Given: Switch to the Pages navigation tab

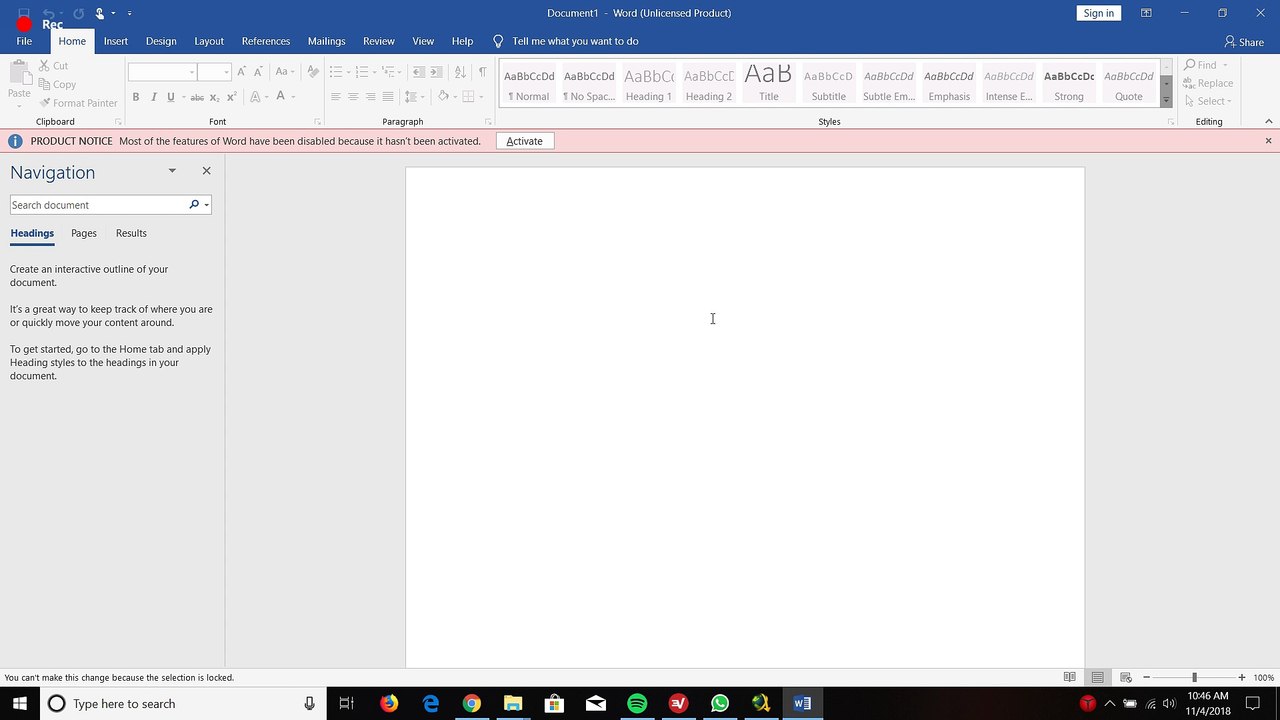Looking at the screenshot, I should click(x=84, y=233).
